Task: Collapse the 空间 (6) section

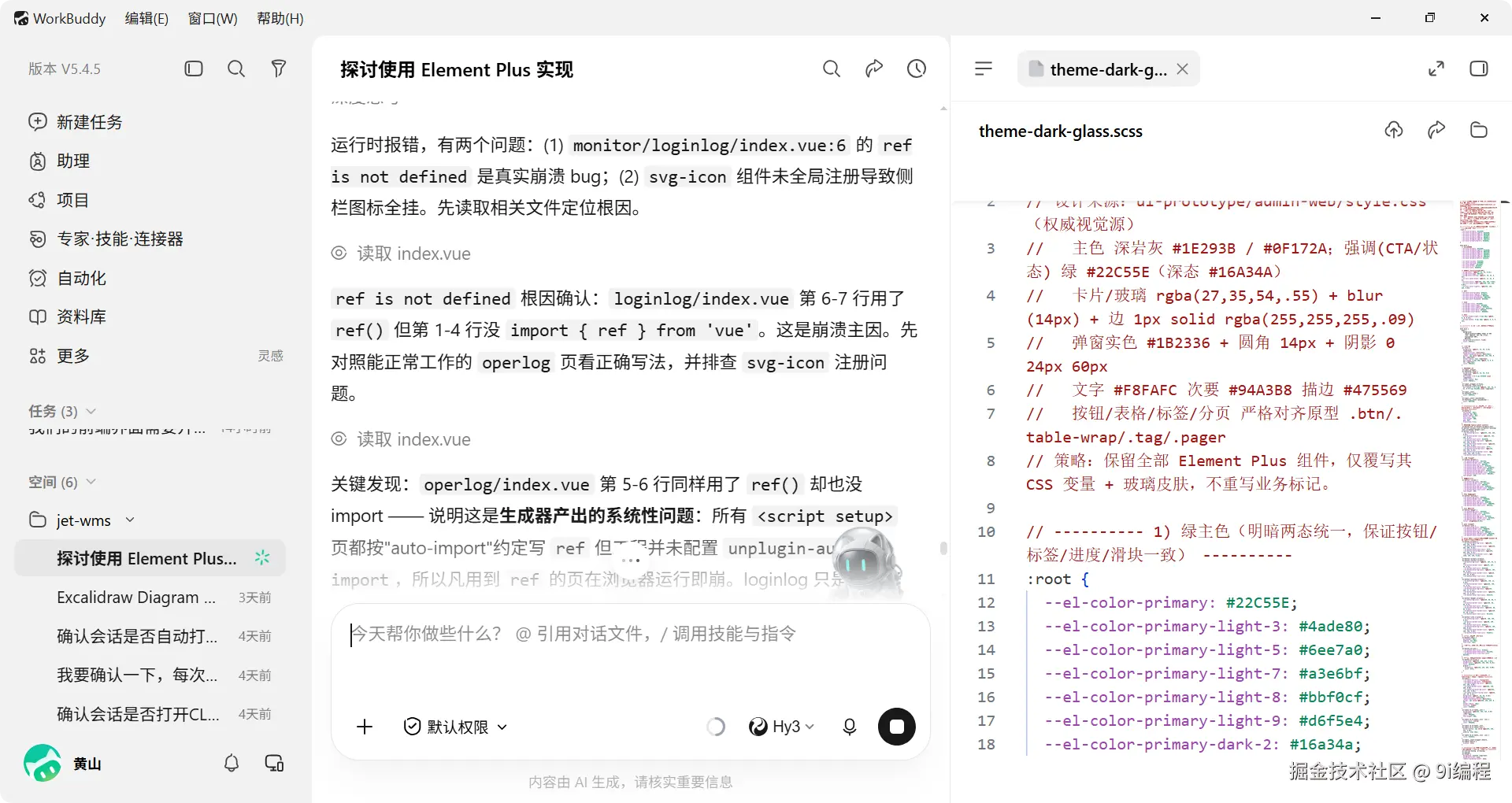Action: click(x=62, y=482)
